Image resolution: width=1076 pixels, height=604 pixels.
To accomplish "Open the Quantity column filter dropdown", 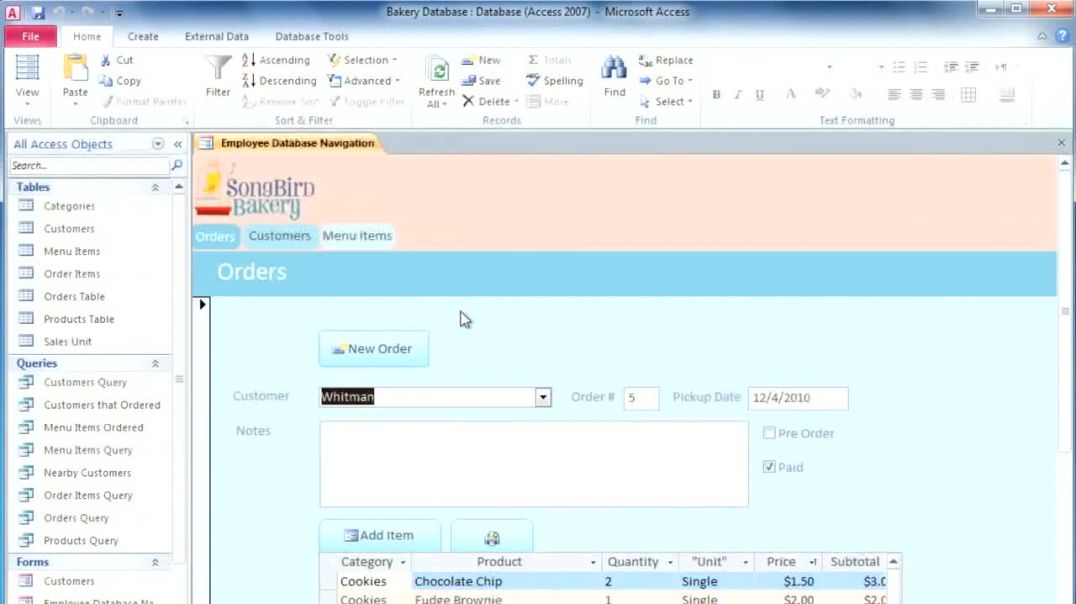I will (670, 562).
